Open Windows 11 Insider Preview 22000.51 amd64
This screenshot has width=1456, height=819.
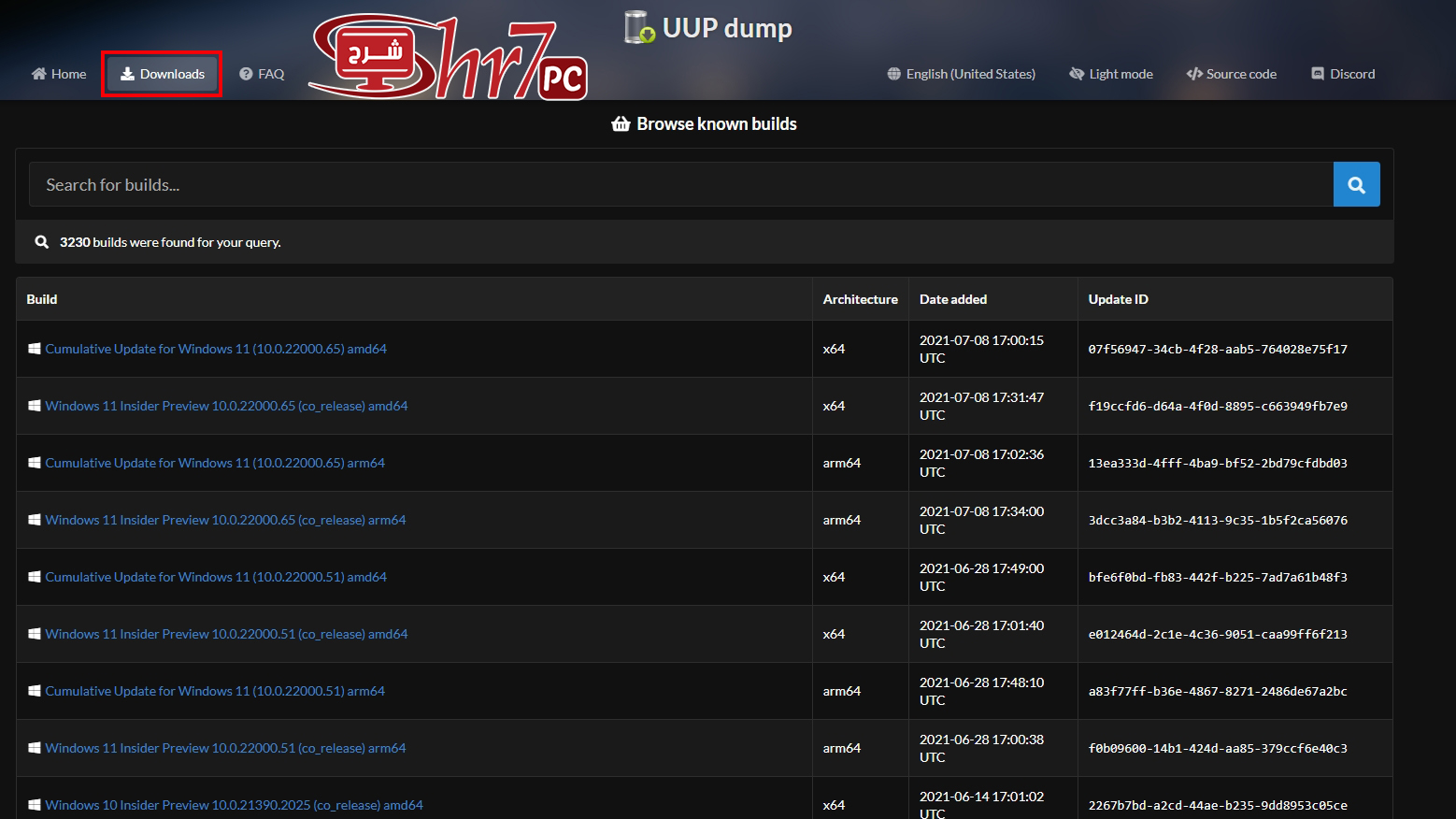click(226, 634)
